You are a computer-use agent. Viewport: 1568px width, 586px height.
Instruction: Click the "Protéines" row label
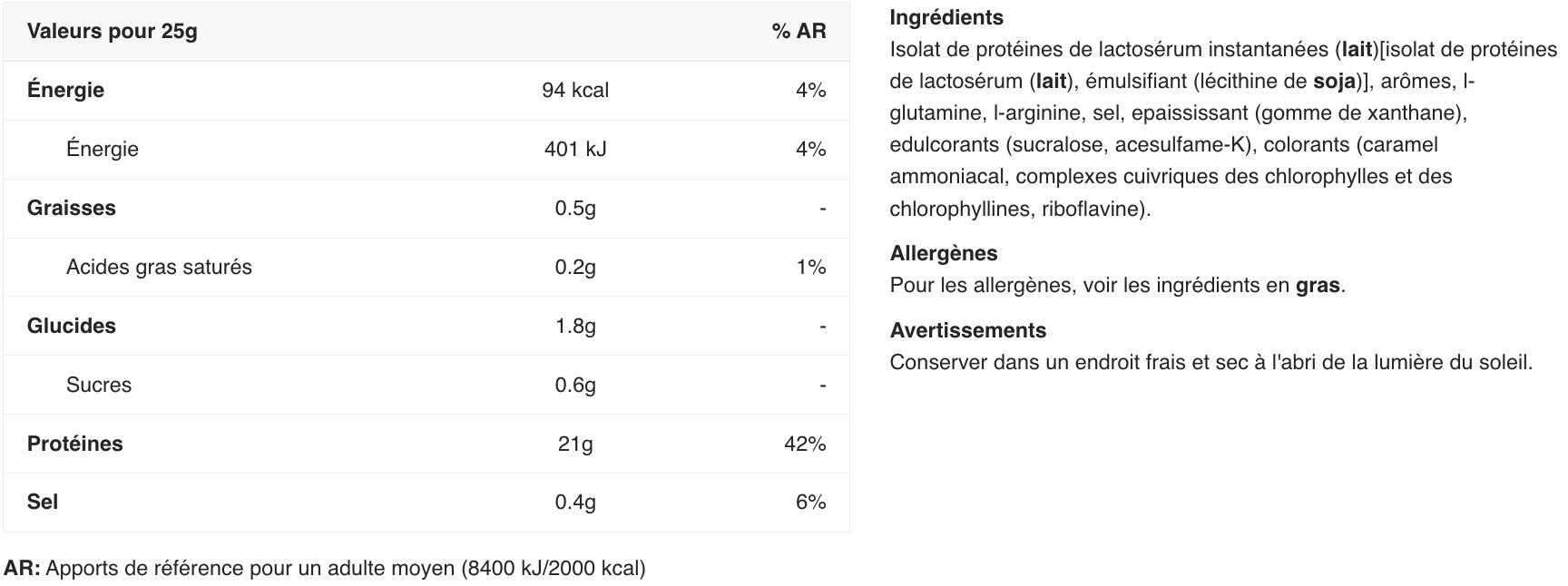(74, 444)
